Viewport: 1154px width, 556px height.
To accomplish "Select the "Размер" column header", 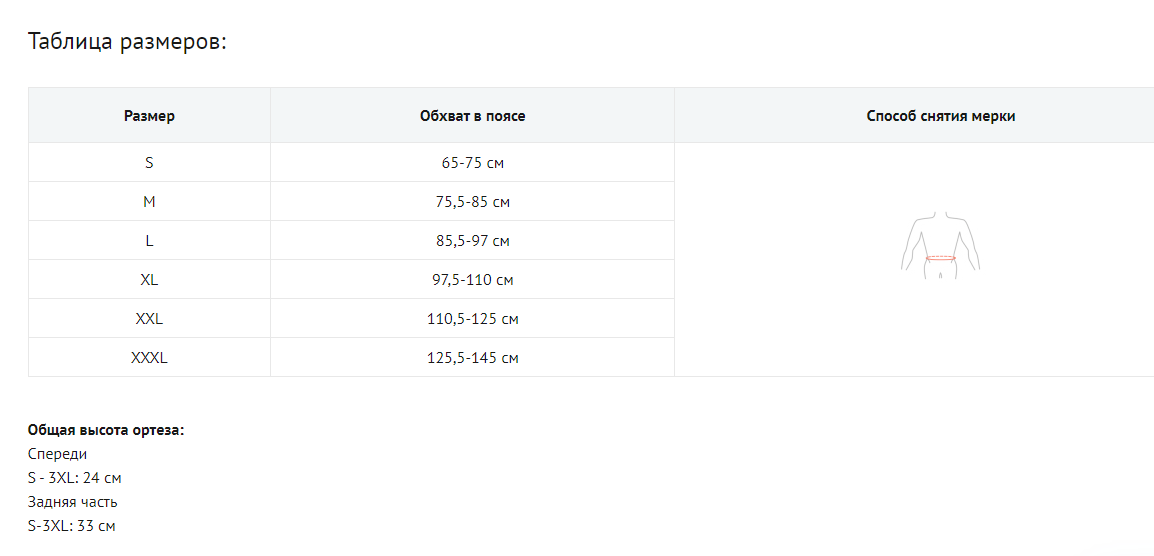I will 149,116.
